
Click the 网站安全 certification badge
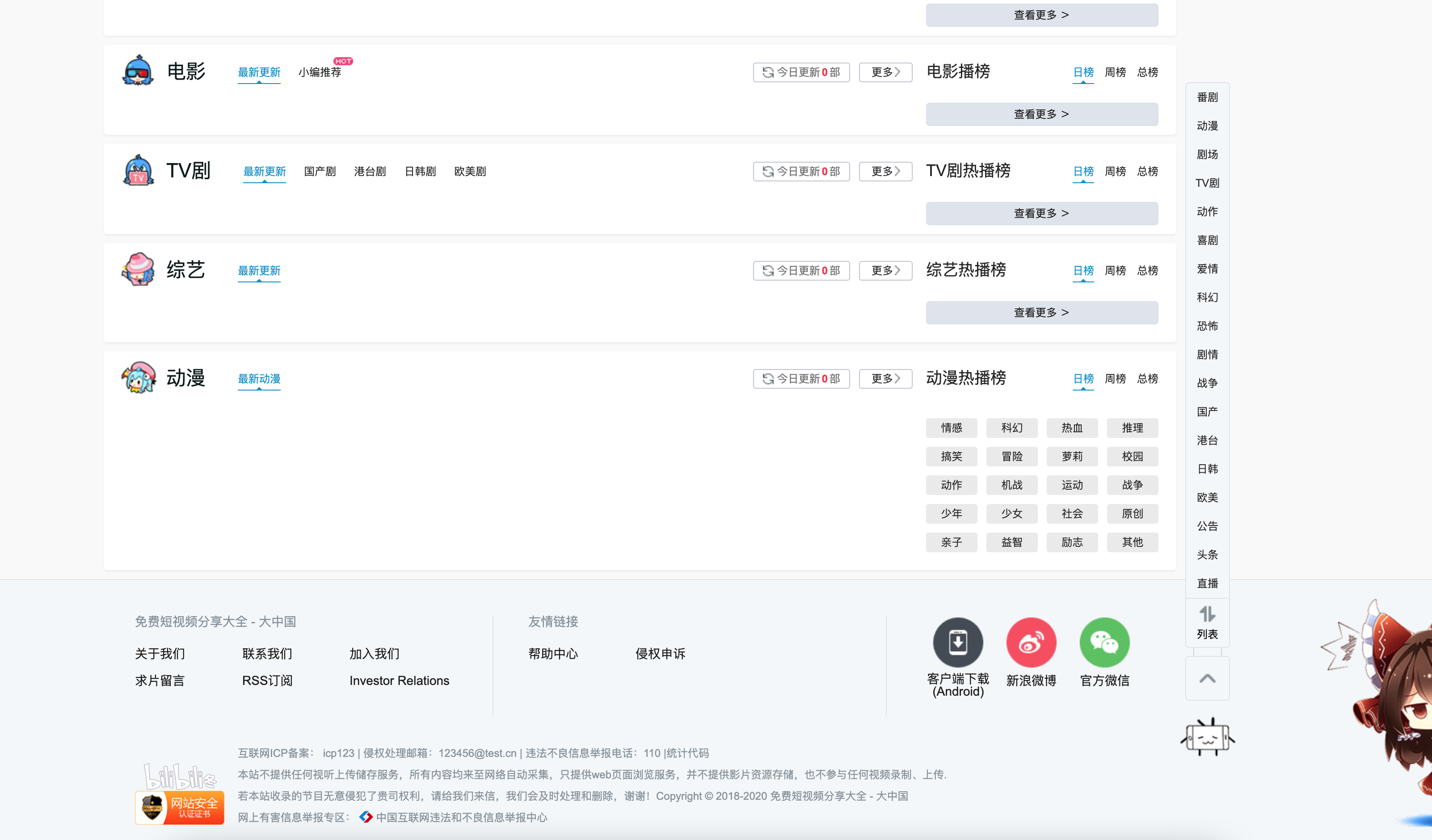[180, 807]
